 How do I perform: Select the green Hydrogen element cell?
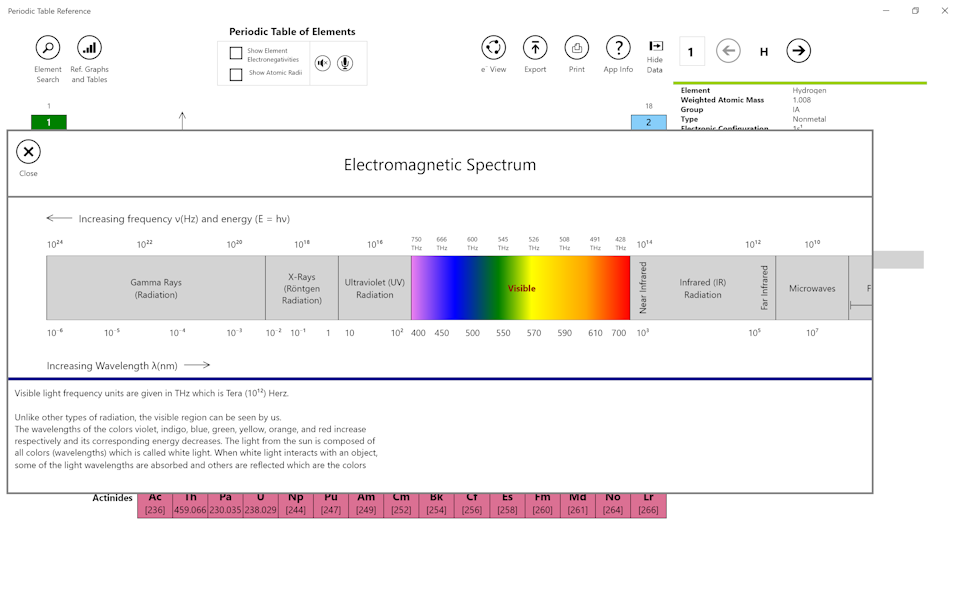coord(48,122)
